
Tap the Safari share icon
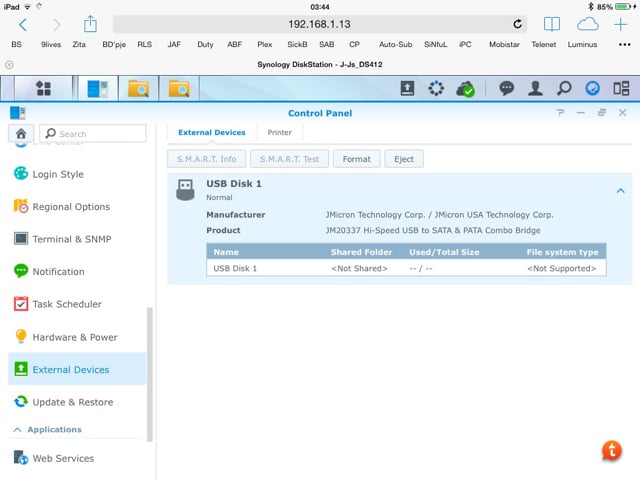point(90,24)
